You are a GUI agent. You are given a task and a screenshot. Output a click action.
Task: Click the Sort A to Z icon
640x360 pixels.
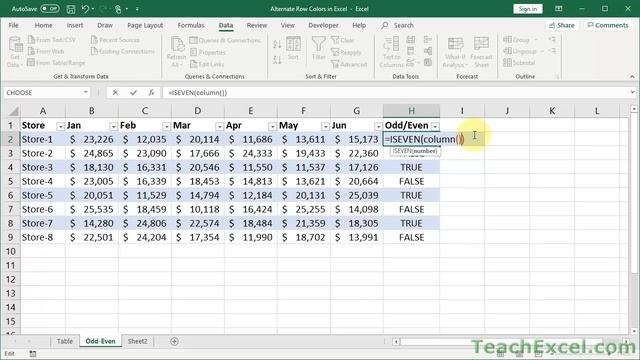(277, 44)
